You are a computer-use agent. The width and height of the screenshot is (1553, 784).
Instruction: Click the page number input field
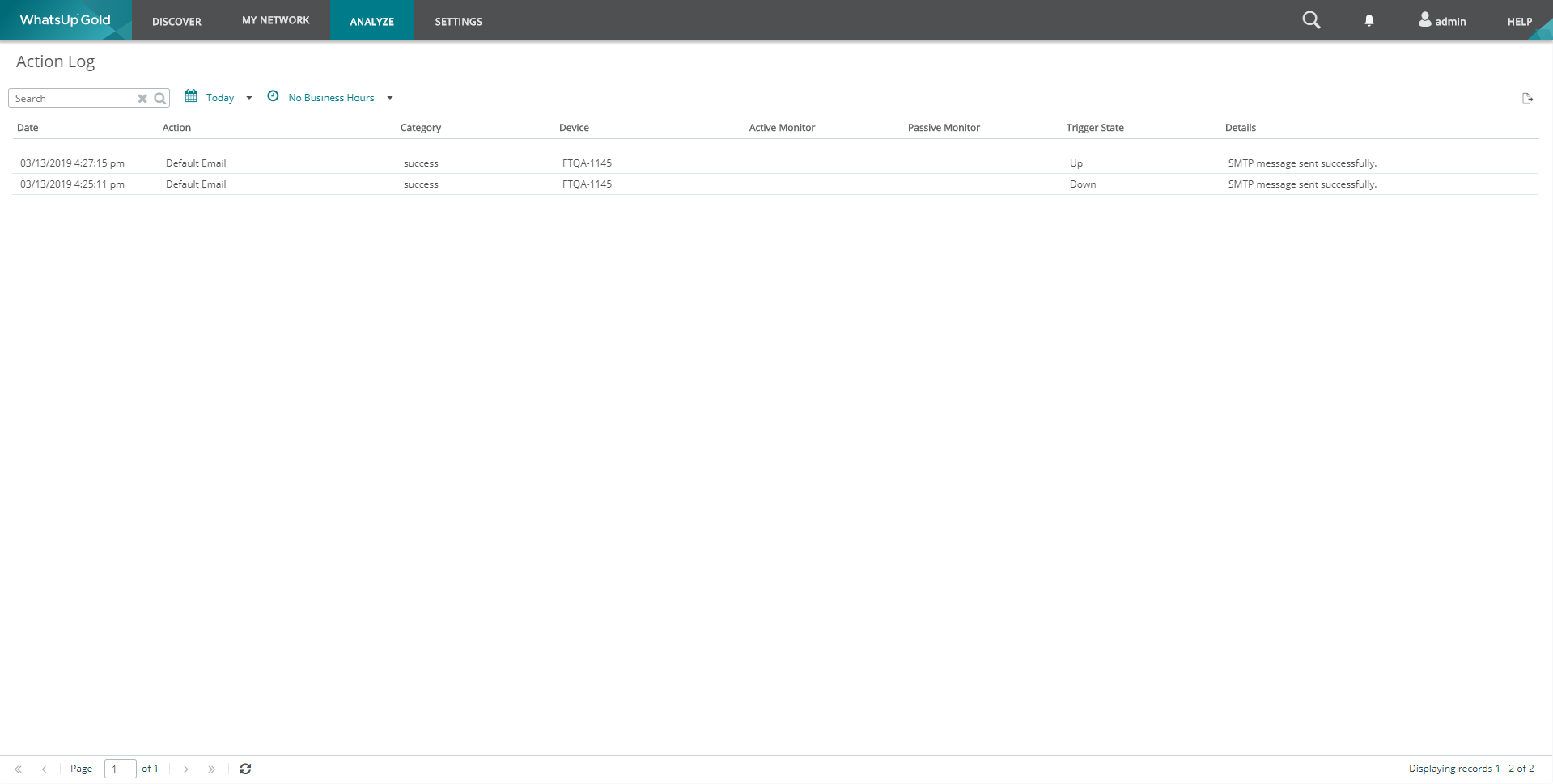pyautogui.click(x=120, y=769)
